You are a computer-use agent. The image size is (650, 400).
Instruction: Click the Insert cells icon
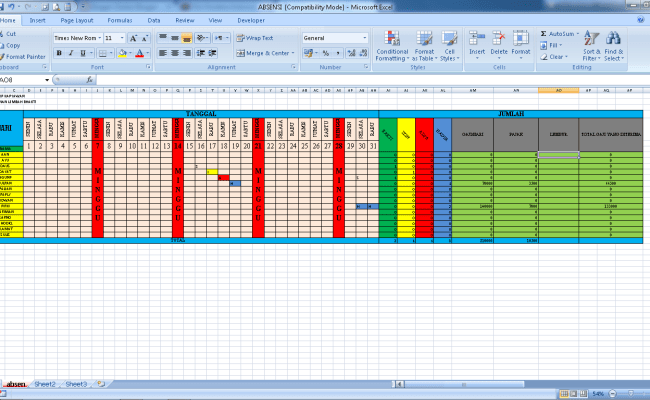pyautogui.click(x=477, y=41)
